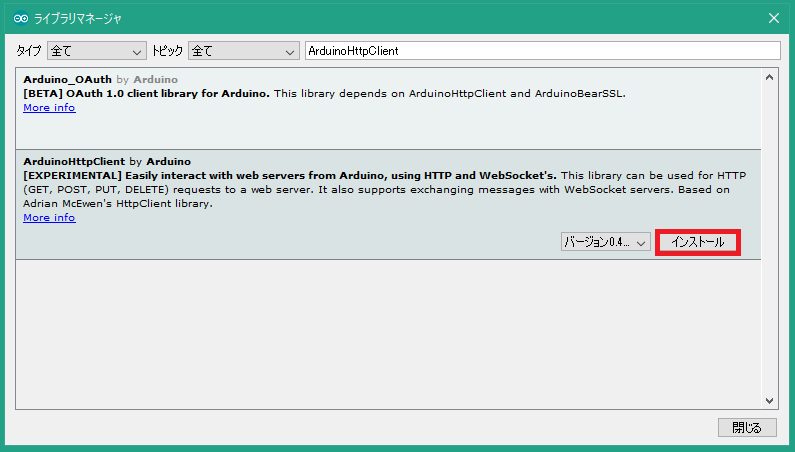The width and height of the screenshot is (795, 452).
Task: Open More info link for Arduino_OAuth
Action: (x=49, y=108)
